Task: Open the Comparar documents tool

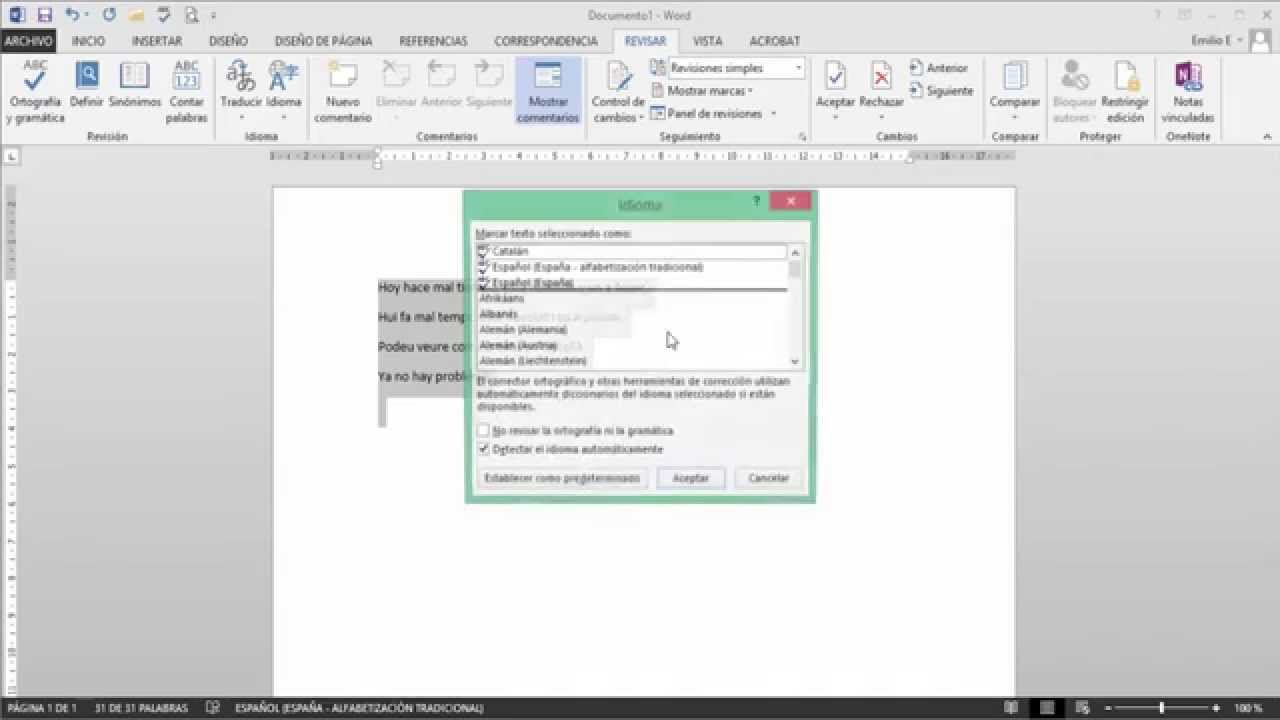Action: [x=1015, y=85]
